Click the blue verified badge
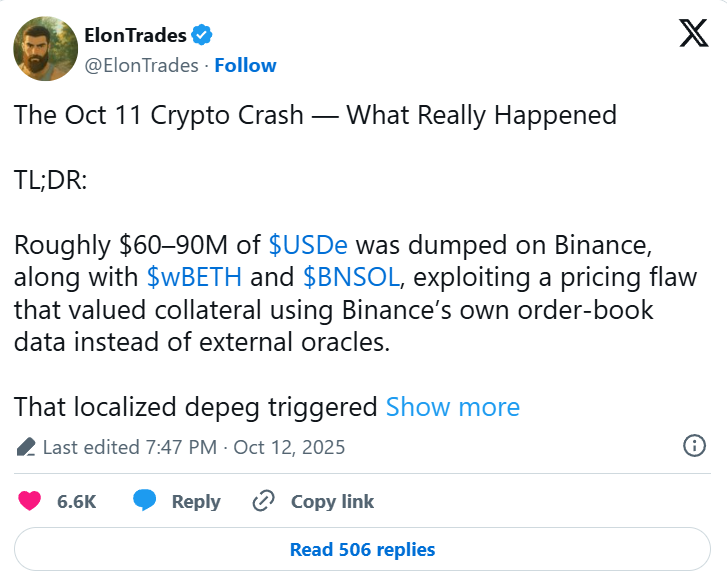The image size is (727, 577). (203, 36)
